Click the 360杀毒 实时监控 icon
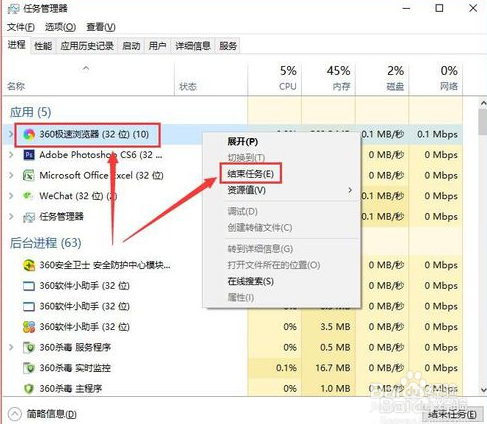The height and width of the screenshot is (424, 487). [x=29, y=368]
